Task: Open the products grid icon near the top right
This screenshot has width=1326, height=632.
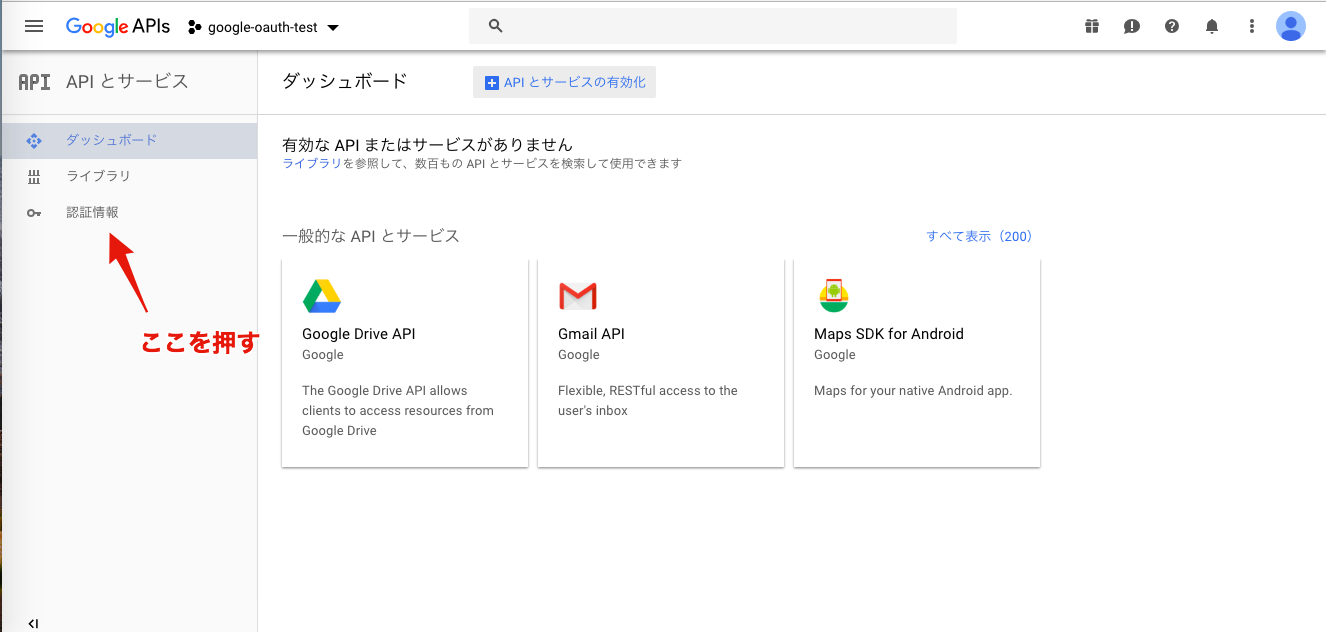Action: tap(1091, 26)
